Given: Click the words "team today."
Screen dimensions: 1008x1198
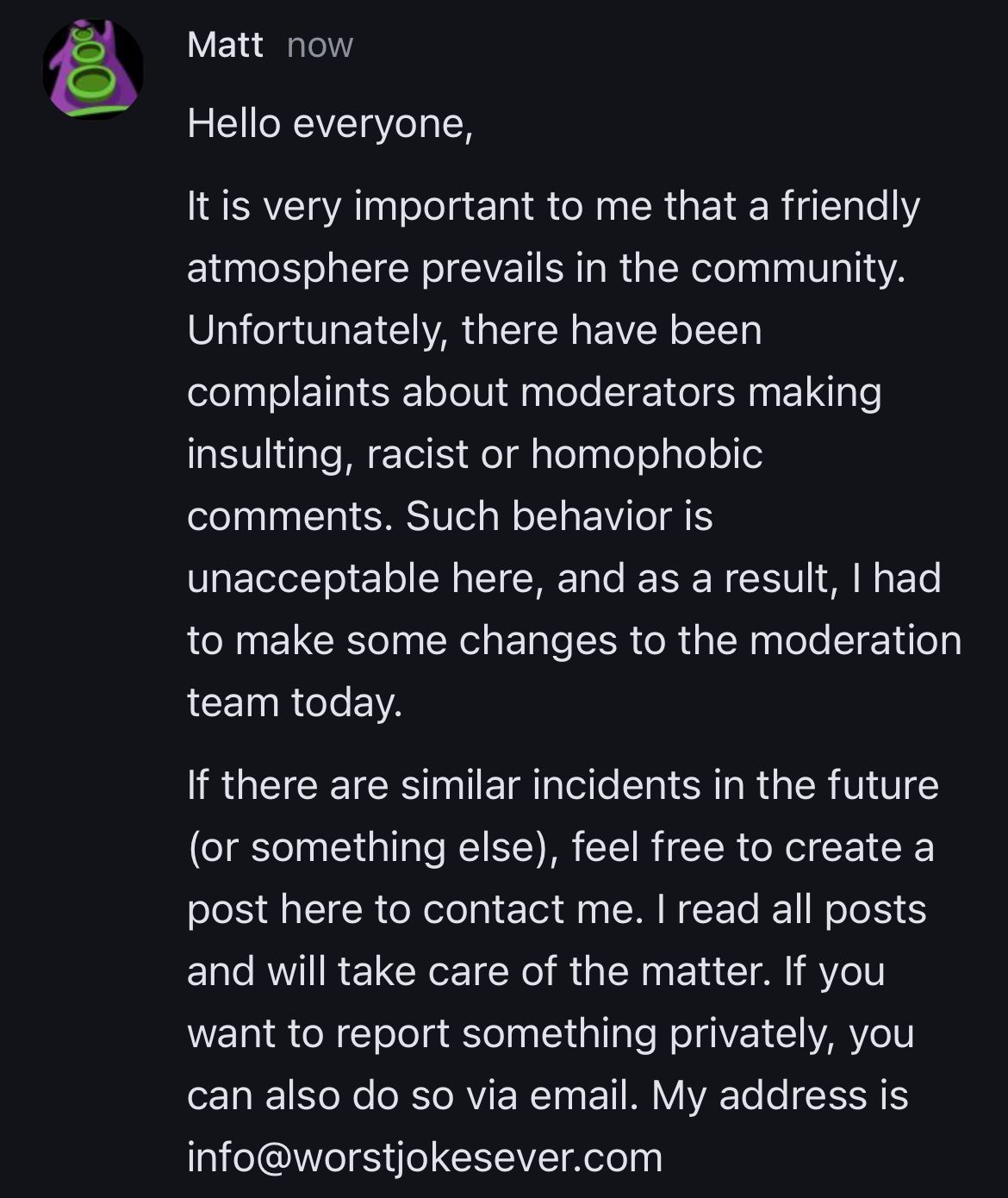Looking at the screenshot, I should [295, 702].
